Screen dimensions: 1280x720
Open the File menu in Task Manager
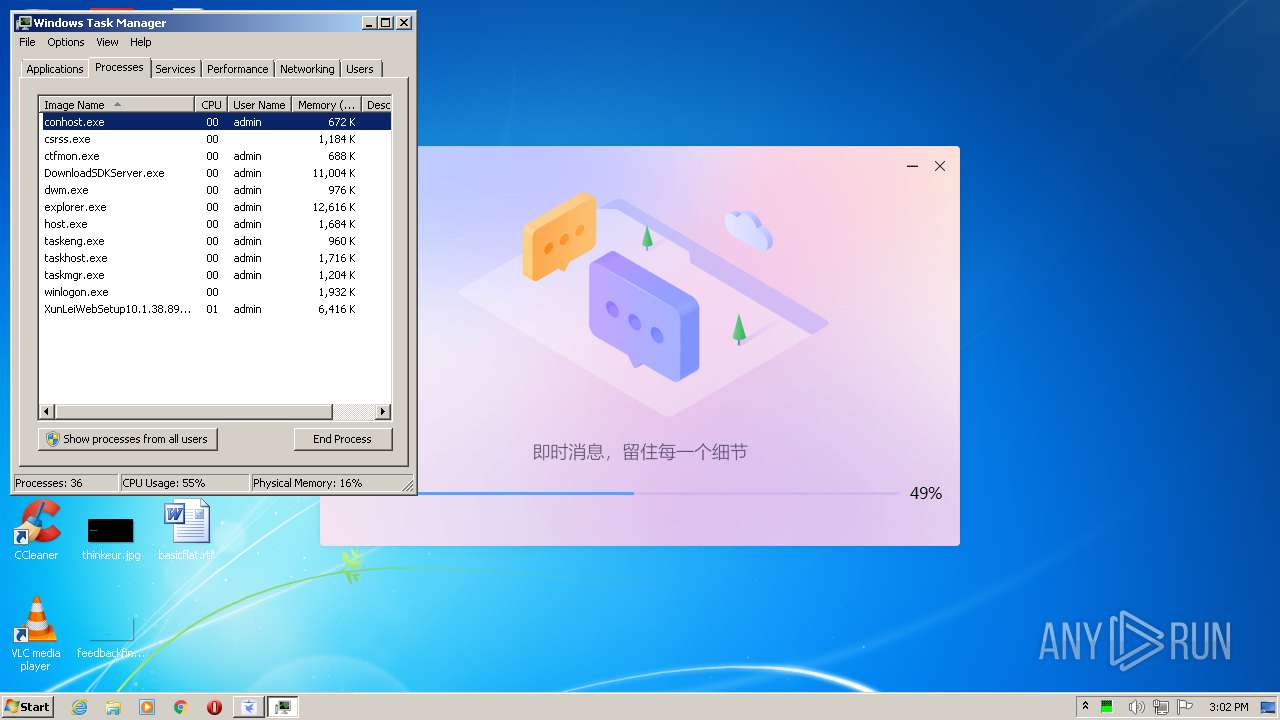tap(27, 42)
